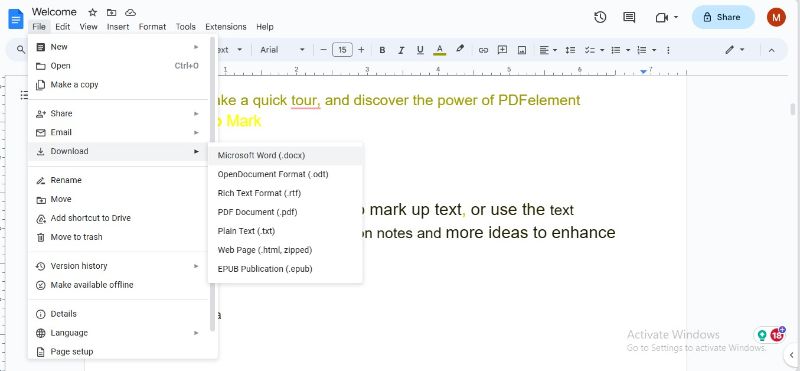This screenshot has height=371, width=800.
Task: Open the Arial font dropdown
Action: click(x=282, y=50)
